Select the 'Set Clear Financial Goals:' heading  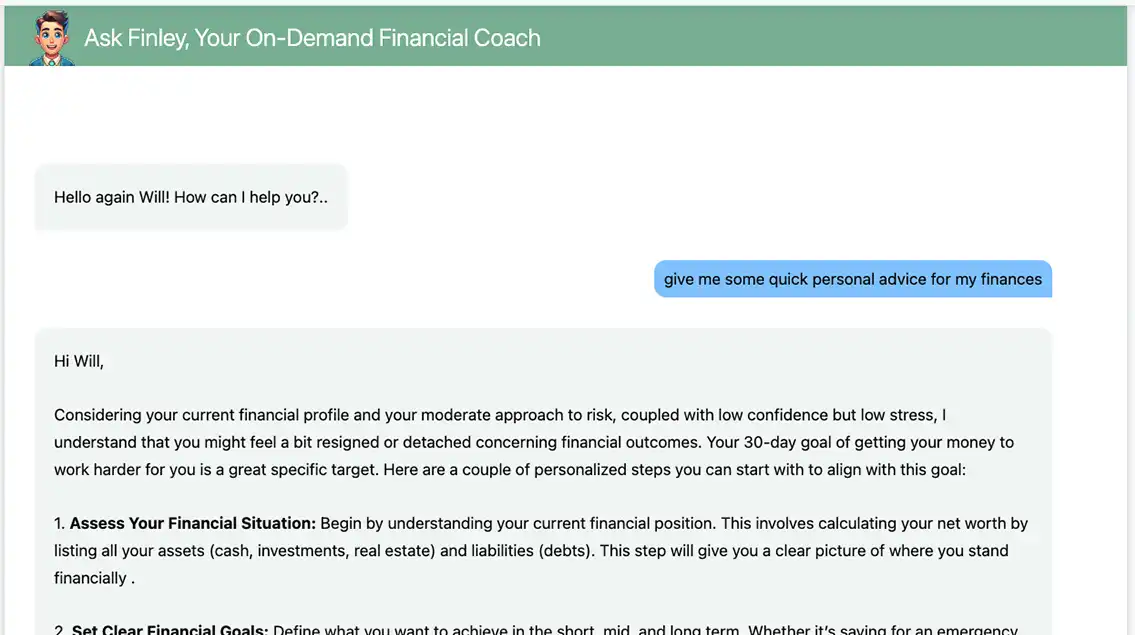(170, 628)
